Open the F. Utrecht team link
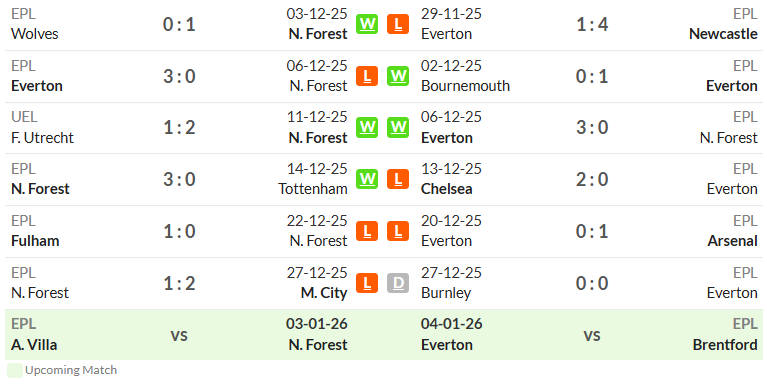The height and width of the screenshot is (386, 767). coord(42,138)
